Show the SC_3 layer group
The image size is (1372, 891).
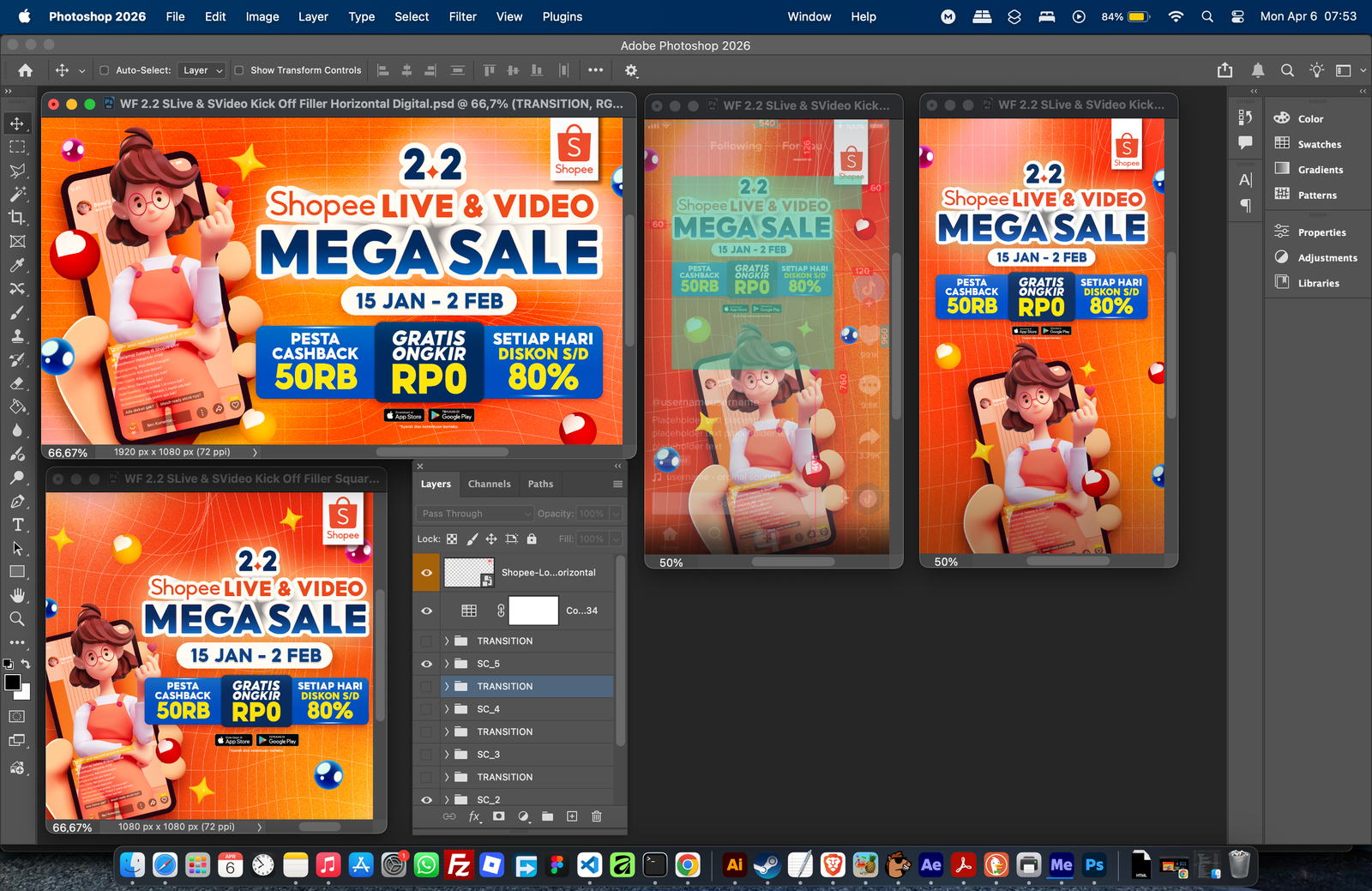tap(426, 755)
